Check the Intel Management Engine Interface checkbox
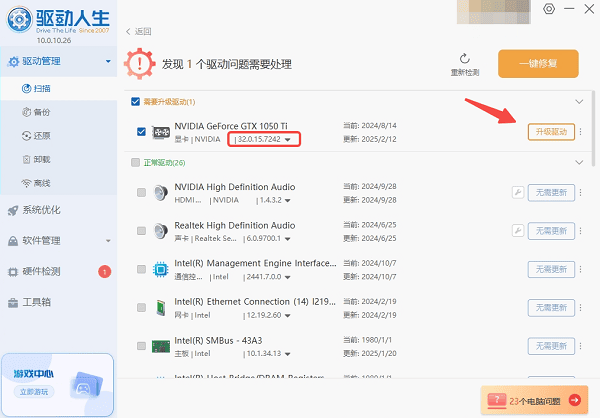The width and height of the screenshot is (600, 418). 141,269
